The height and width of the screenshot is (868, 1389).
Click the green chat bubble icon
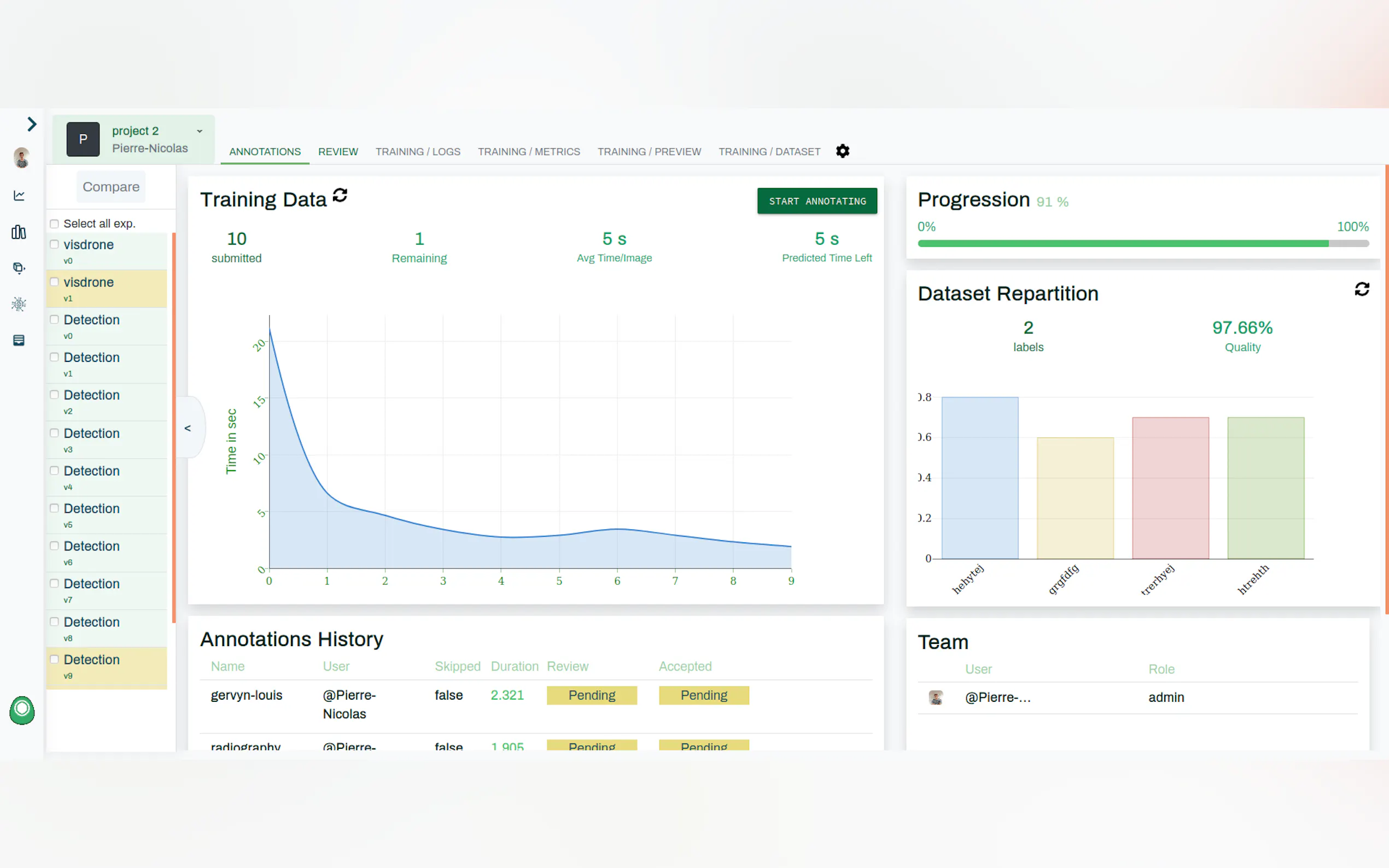[x=22, y=710]
